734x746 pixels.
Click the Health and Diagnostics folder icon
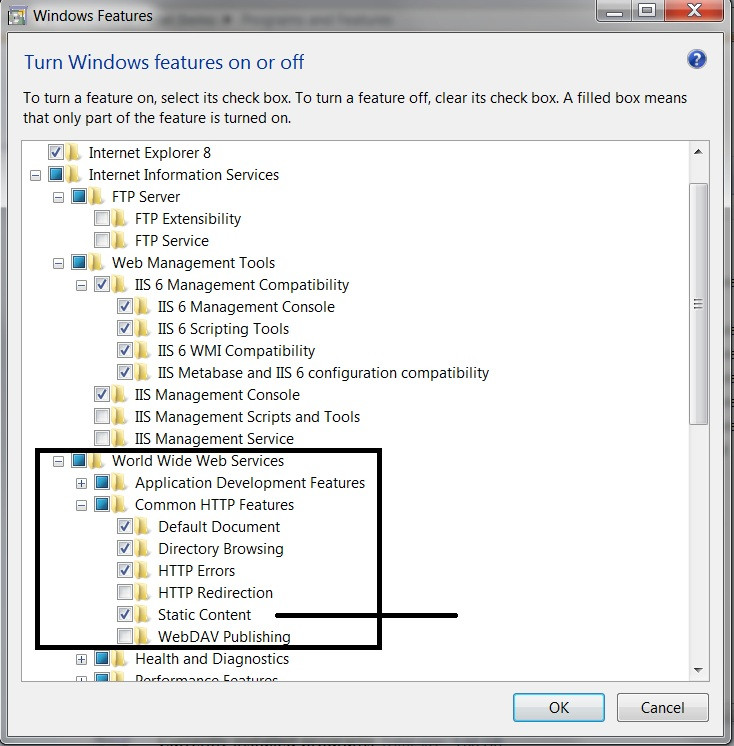pyautogui.click(x=120, y=659)
